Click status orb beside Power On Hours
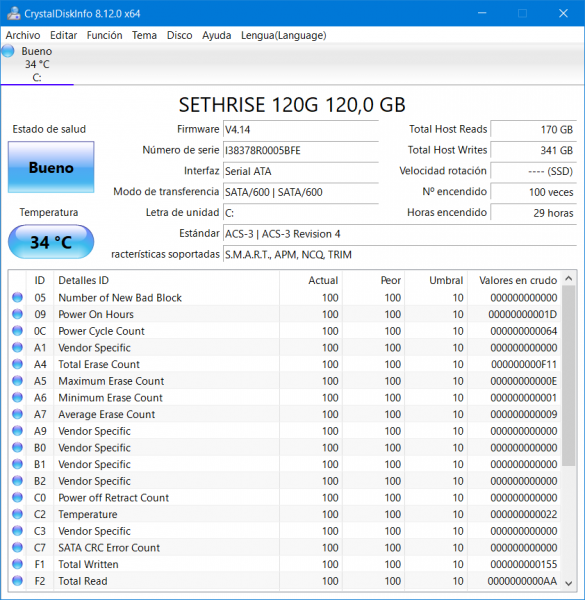 (17, 314)
